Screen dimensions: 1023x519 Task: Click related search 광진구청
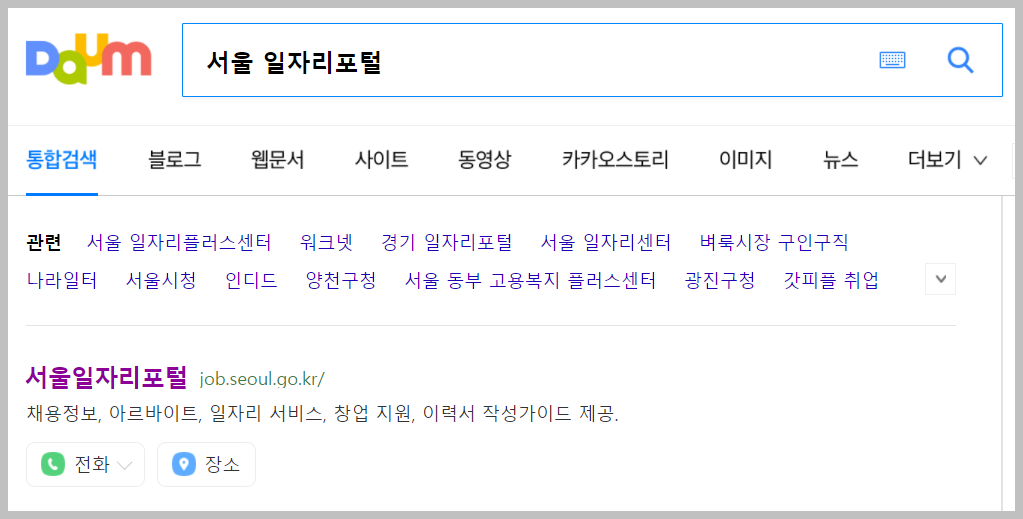pyautogui.click(x=720, y=280)
